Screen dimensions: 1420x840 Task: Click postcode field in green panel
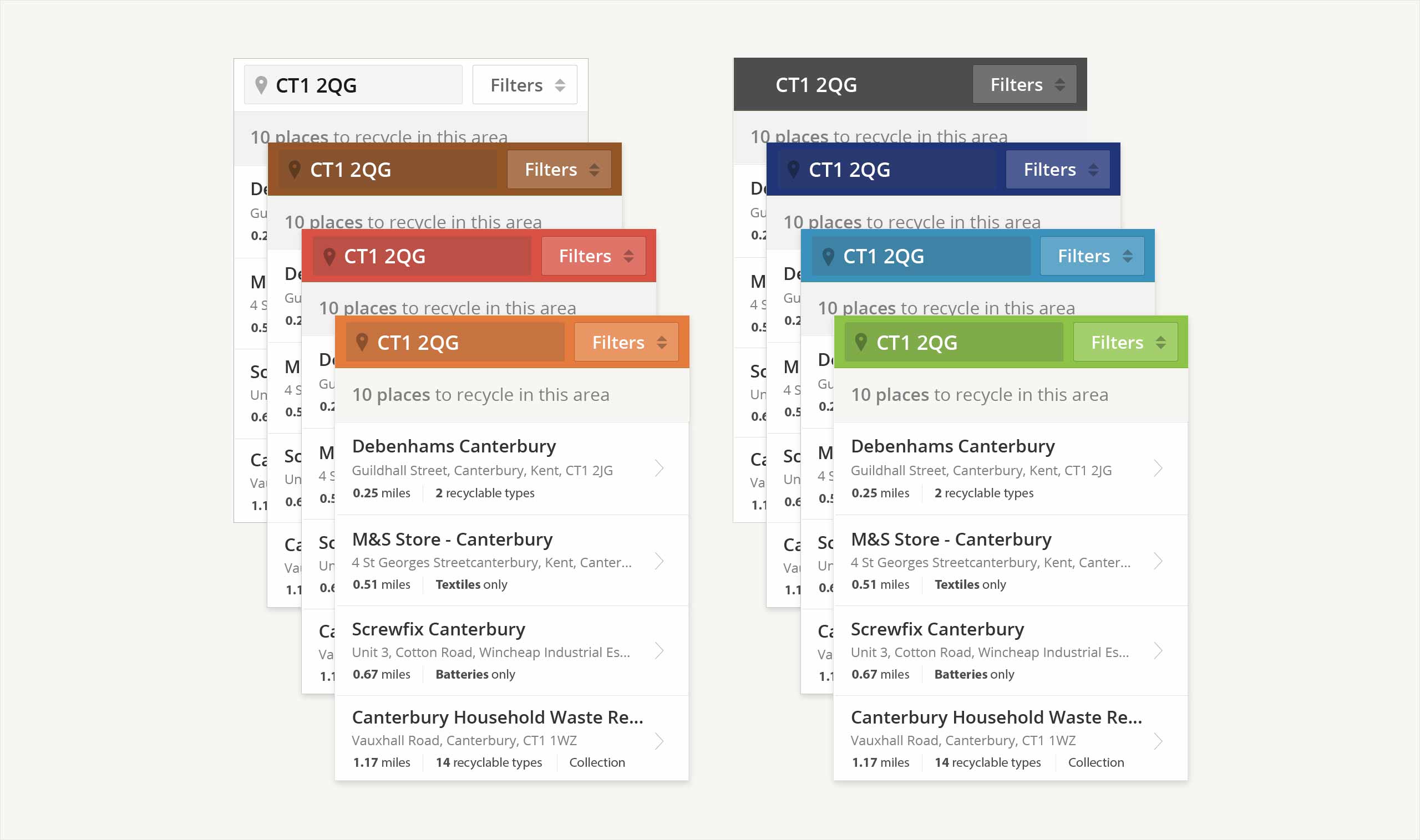pos(954,342)
